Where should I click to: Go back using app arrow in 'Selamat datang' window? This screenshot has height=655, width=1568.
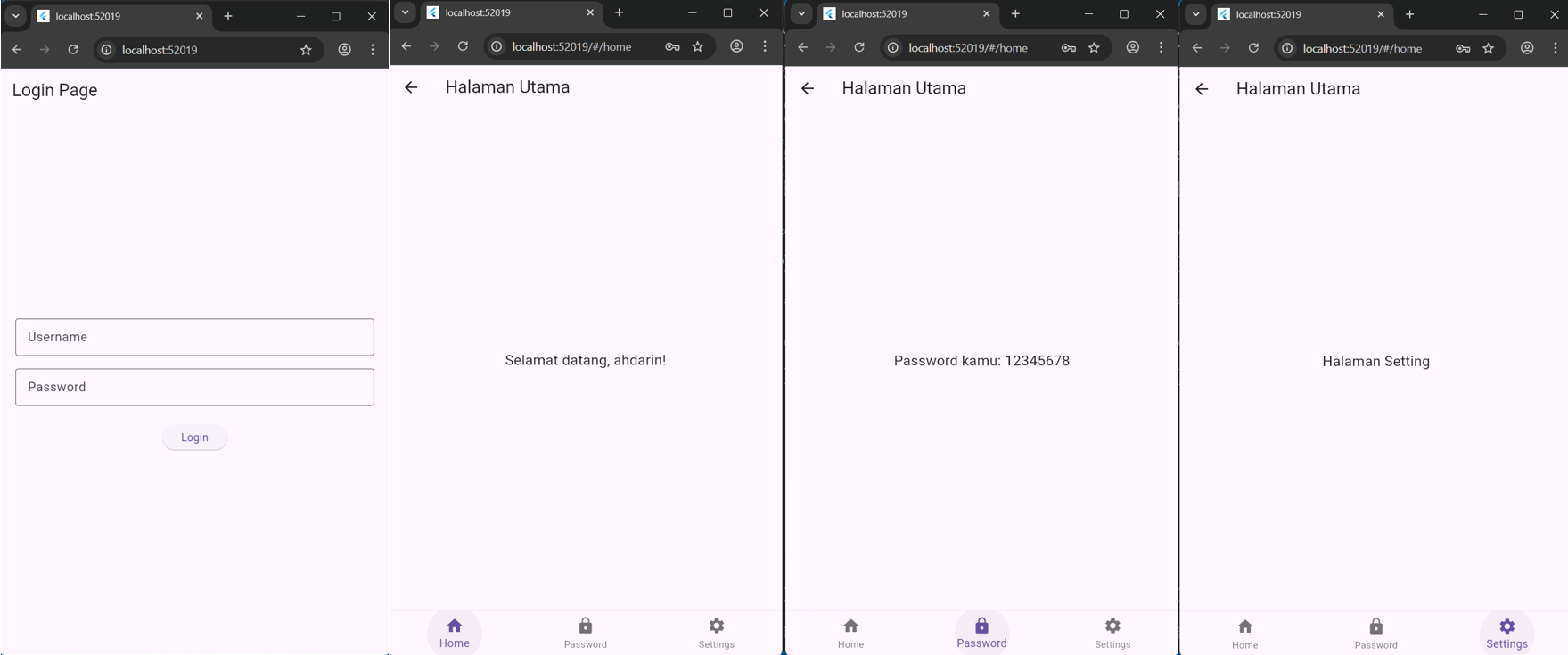[411, 87]
